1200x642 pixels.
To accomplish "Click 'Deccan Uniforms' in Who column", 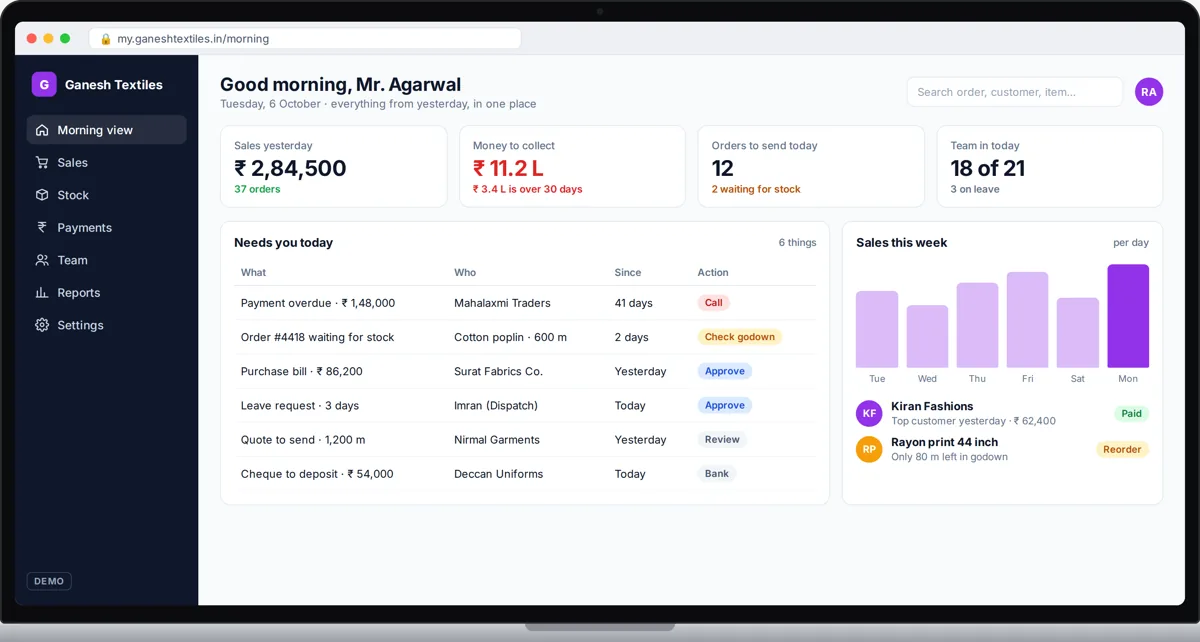I will coord(499,473).
